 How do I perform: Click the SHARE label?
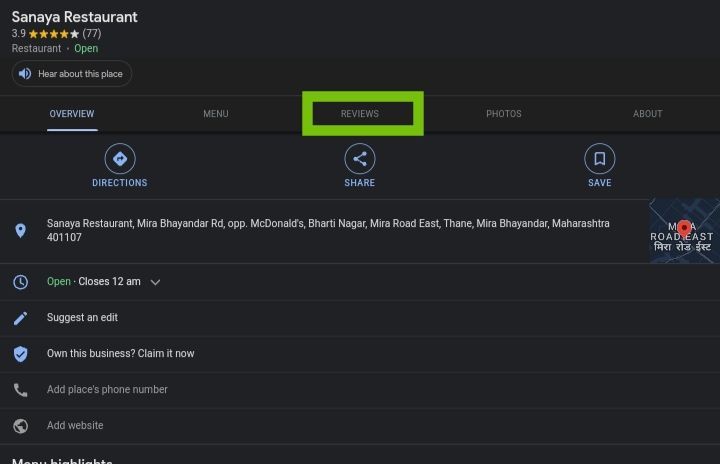[360, 183]
